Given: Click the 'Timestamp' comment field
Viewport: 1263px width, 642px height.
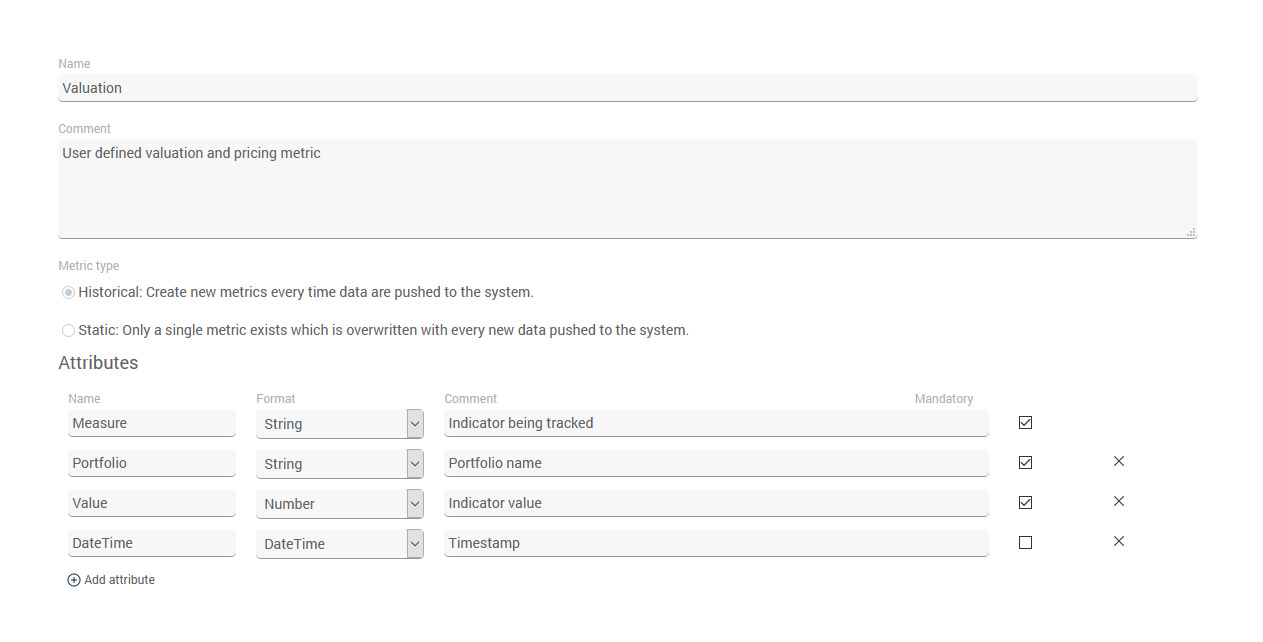Looking at the screenshot, I should [x=716, y=543].
